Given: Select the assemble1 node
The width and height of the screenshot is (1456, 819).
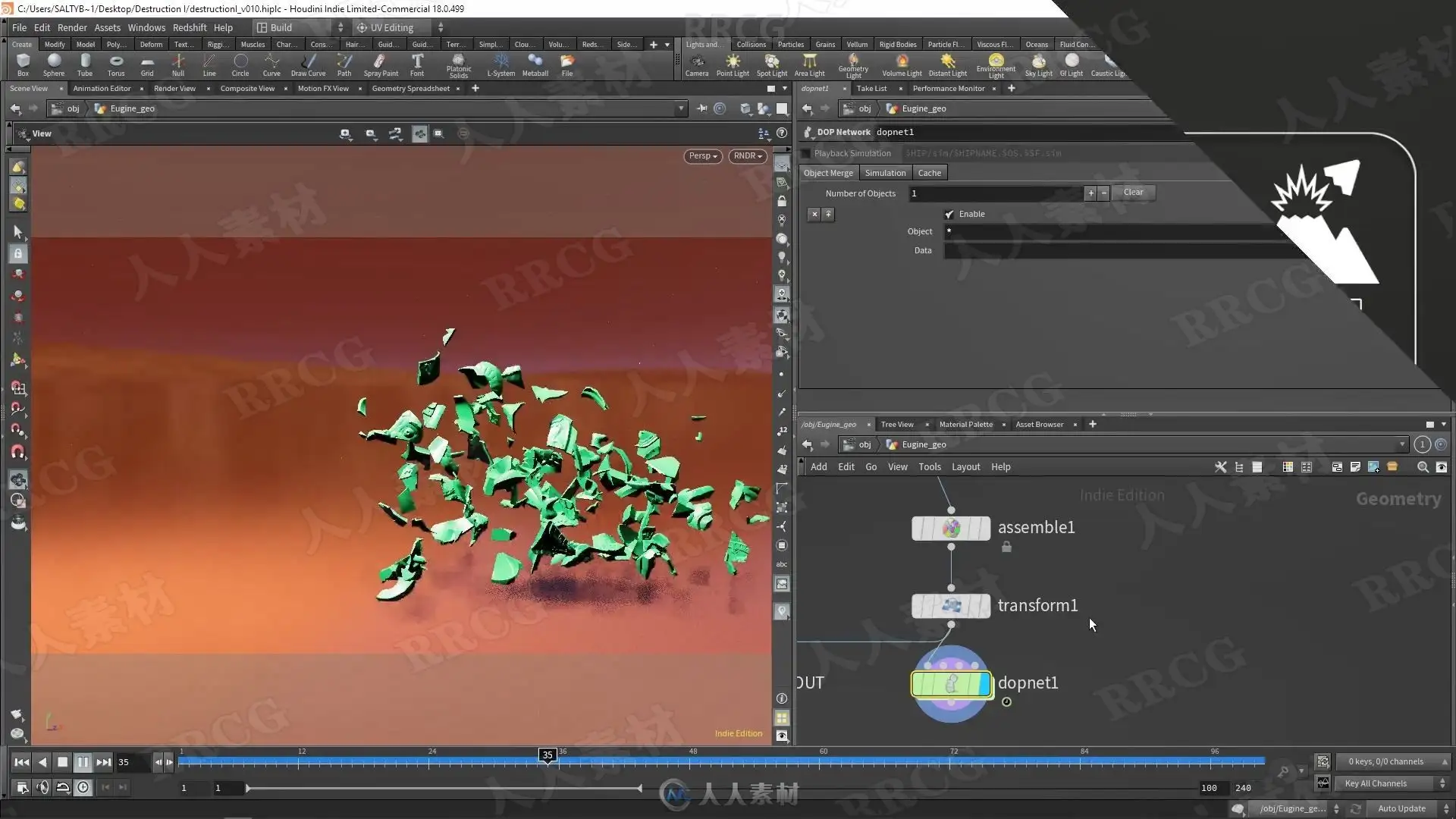Looking at the screenshot, I should pos(950,529).
